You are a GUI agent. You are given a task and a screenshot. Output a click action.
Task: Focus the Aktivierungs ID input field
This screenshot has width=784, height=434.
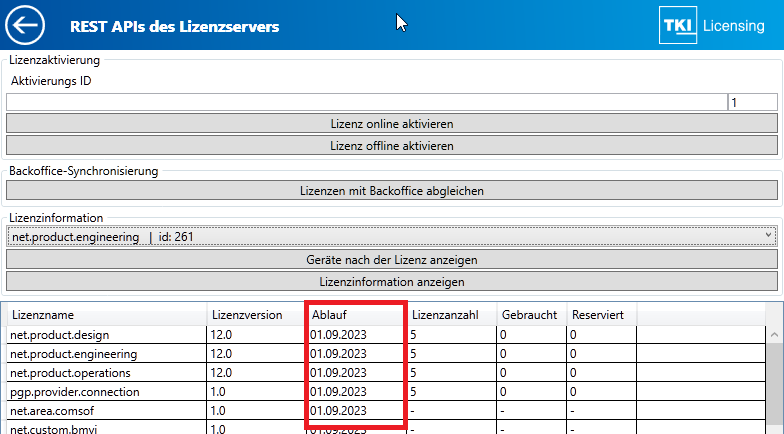(x=366, y=102)
